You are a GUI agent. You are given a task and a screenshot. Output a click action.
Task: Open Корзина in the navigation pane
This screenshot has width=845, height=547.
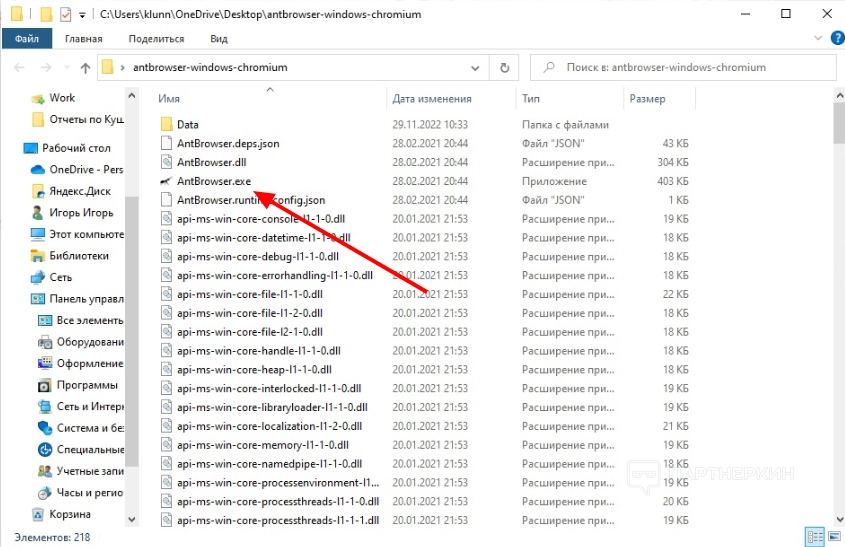tap(70, 514)
